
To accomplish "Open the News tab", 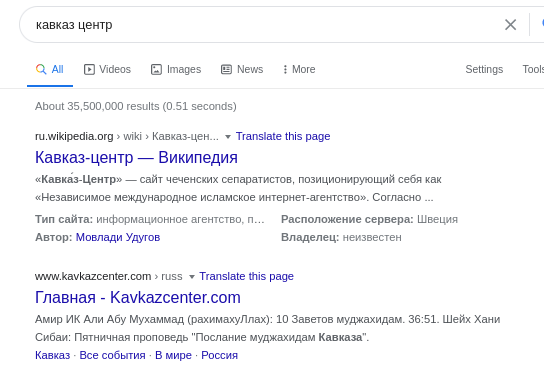I will click(x=242, y=69).
